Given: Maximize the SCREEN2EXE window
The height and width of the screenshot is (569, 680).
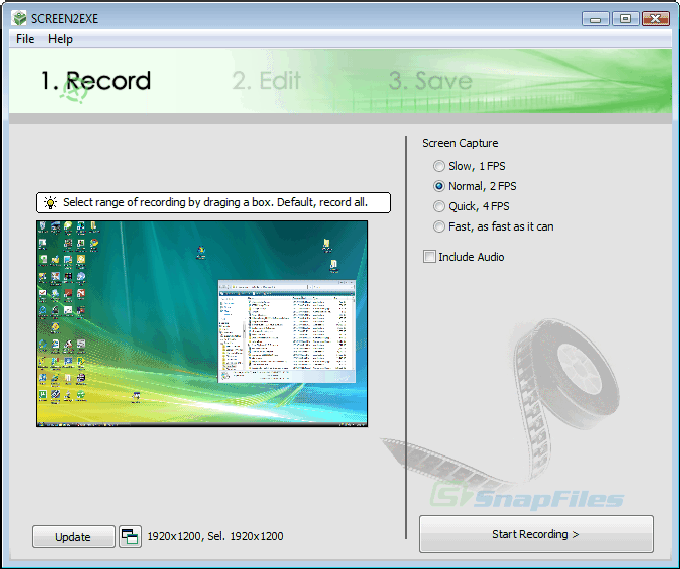Looking at the screenshot, I should pos(625,19).
